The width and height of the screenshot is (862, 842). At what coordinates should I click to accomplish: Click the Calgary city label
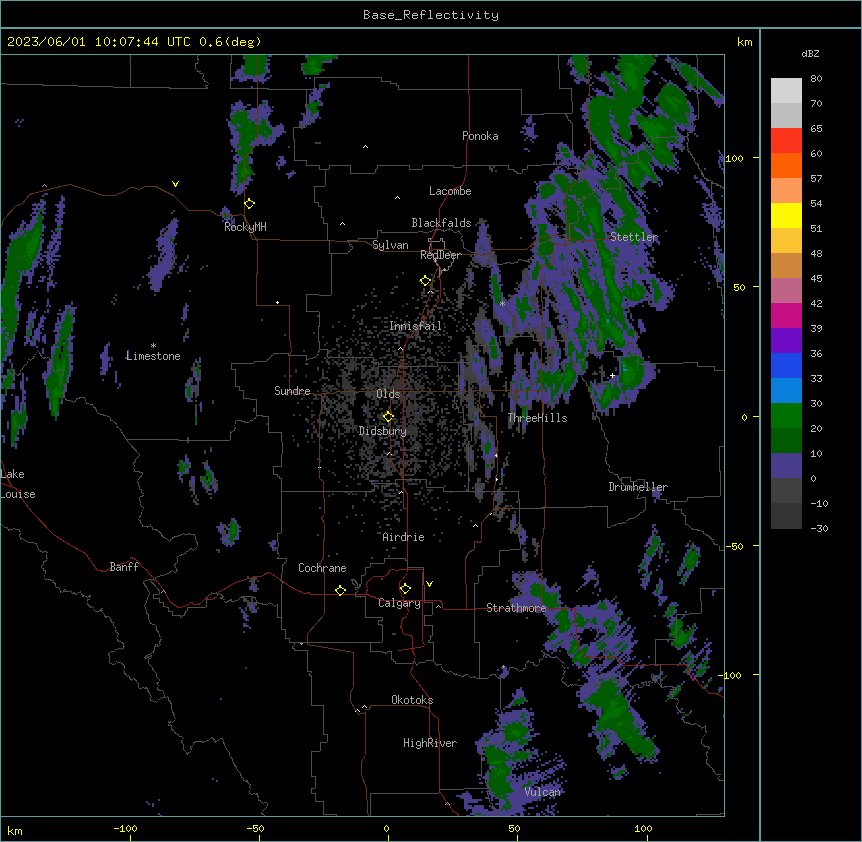point(399,603)
